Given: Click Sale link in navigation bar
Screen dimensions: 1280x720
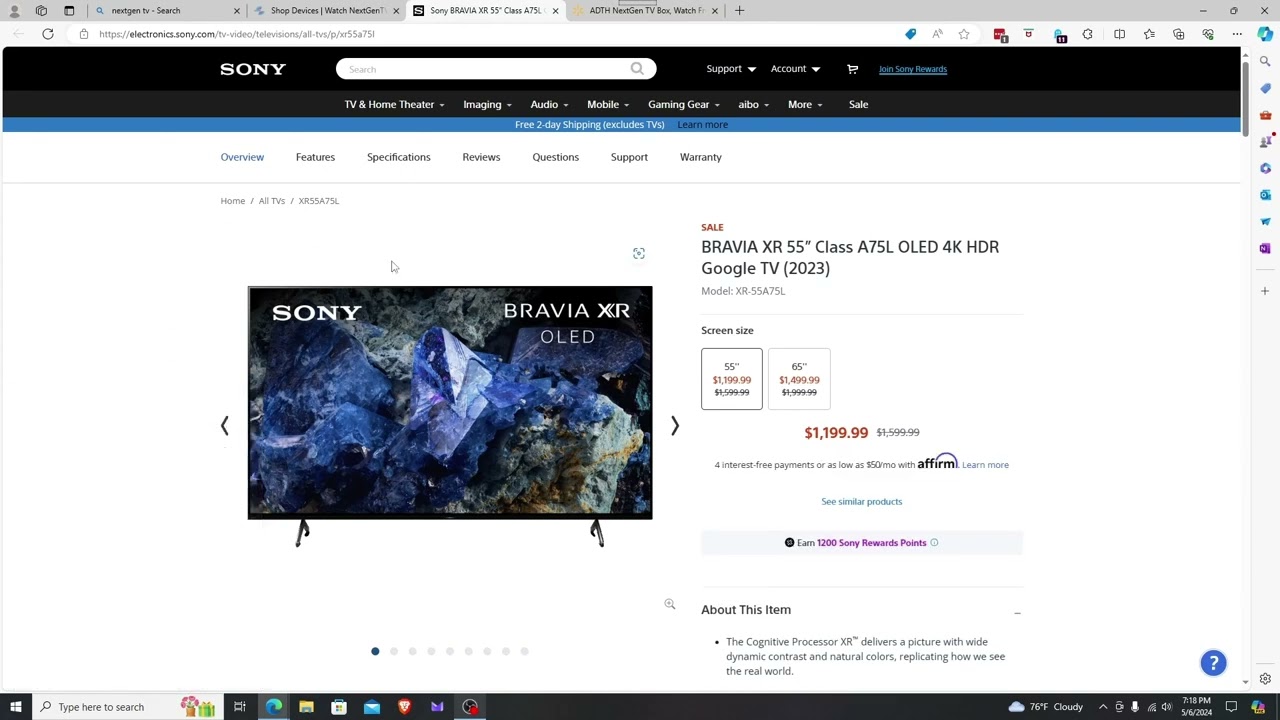Looking at the screenshot, I should pyautogui.click(x=858, y=104).
